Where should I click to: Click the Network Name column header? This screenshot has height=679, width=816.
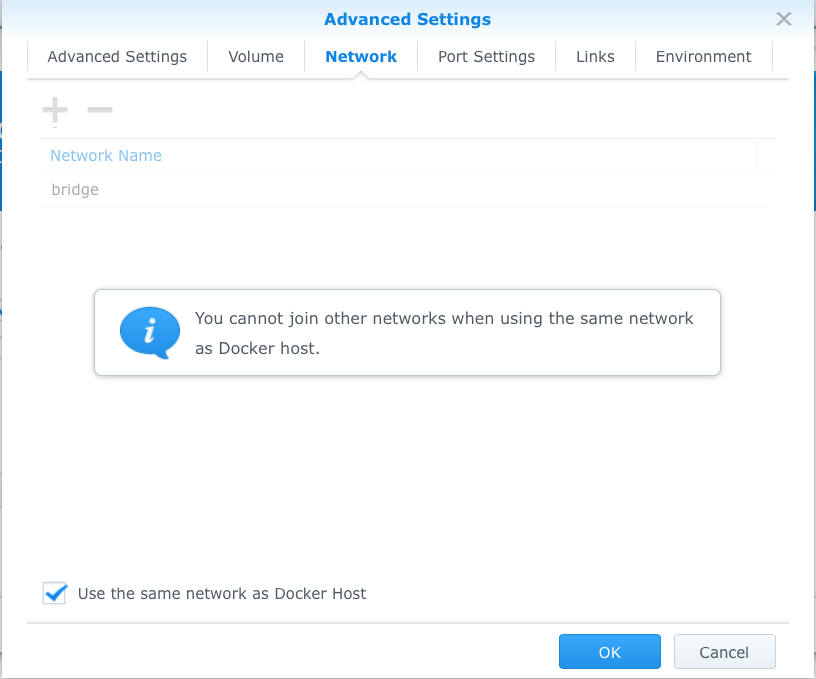tap(398, 156)
